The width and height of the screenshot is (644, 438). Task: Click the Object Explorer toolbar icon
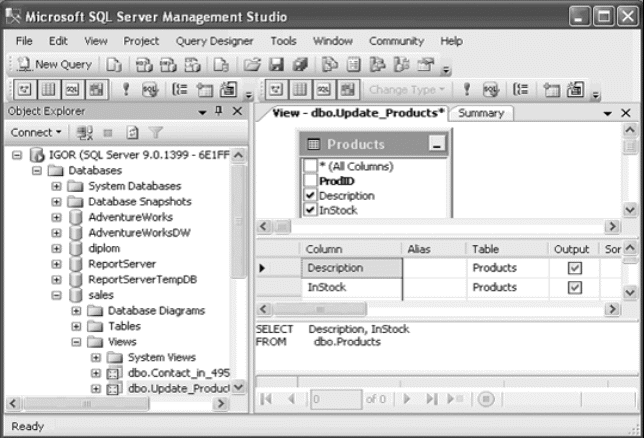point(377,65)
